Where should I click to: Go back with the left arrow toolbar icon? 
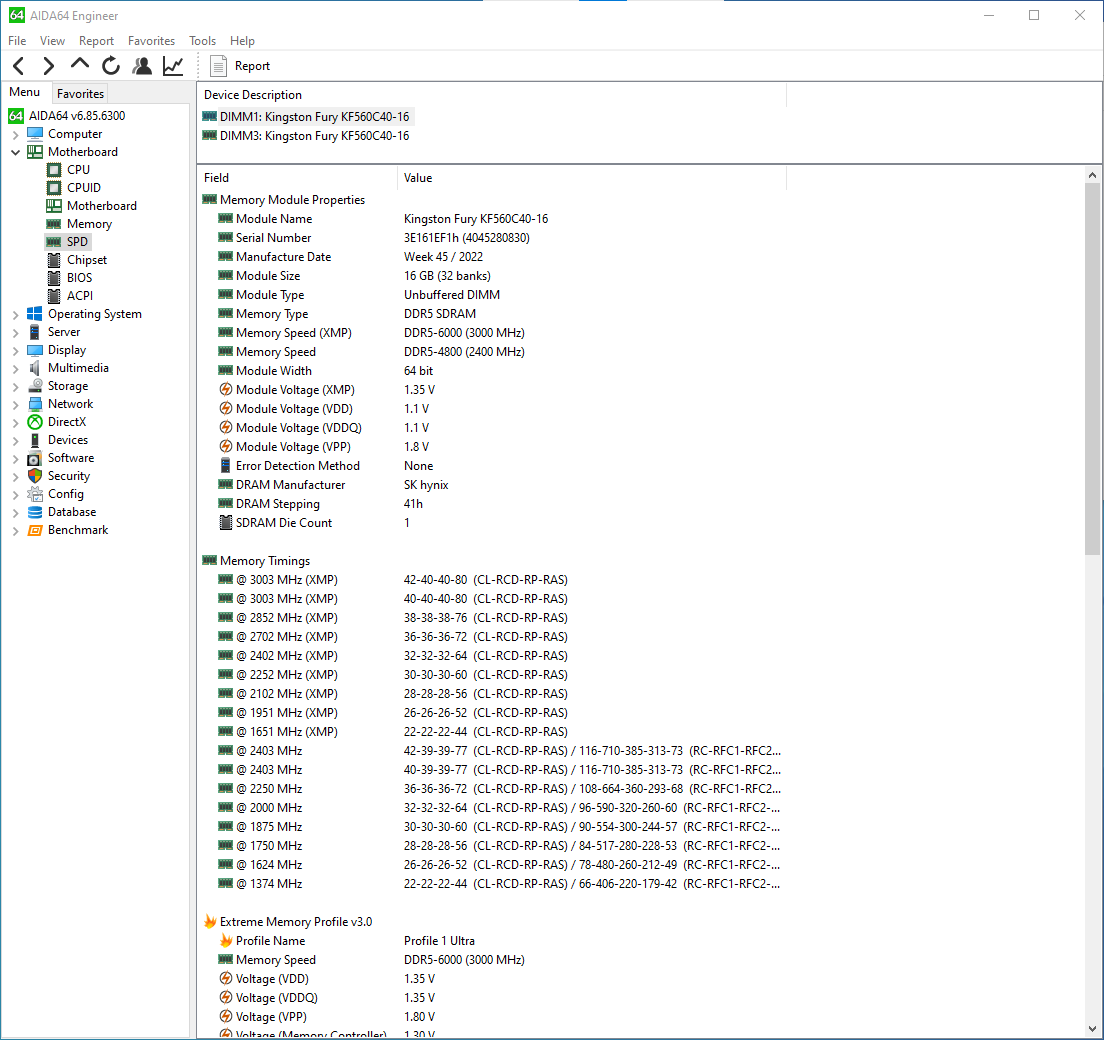[x=19, y=66]
